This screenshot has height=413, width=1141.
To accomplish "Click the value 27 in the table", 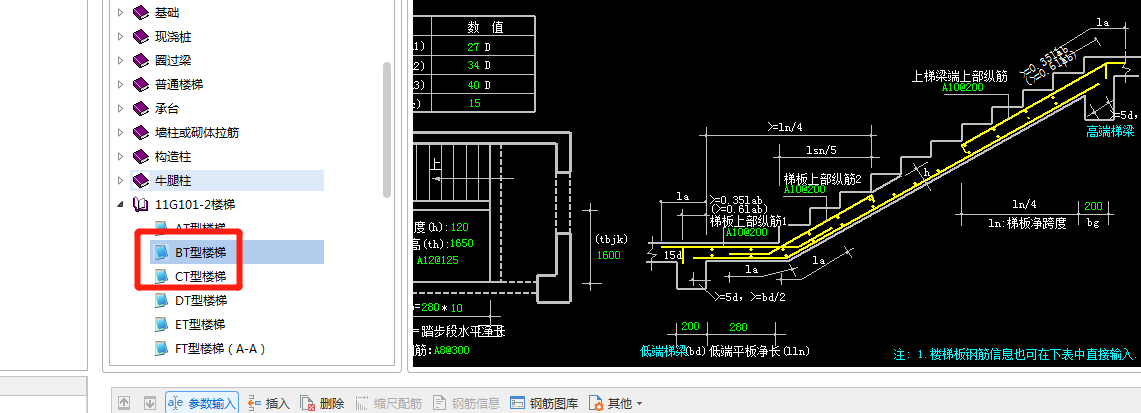I will (473, 46).
